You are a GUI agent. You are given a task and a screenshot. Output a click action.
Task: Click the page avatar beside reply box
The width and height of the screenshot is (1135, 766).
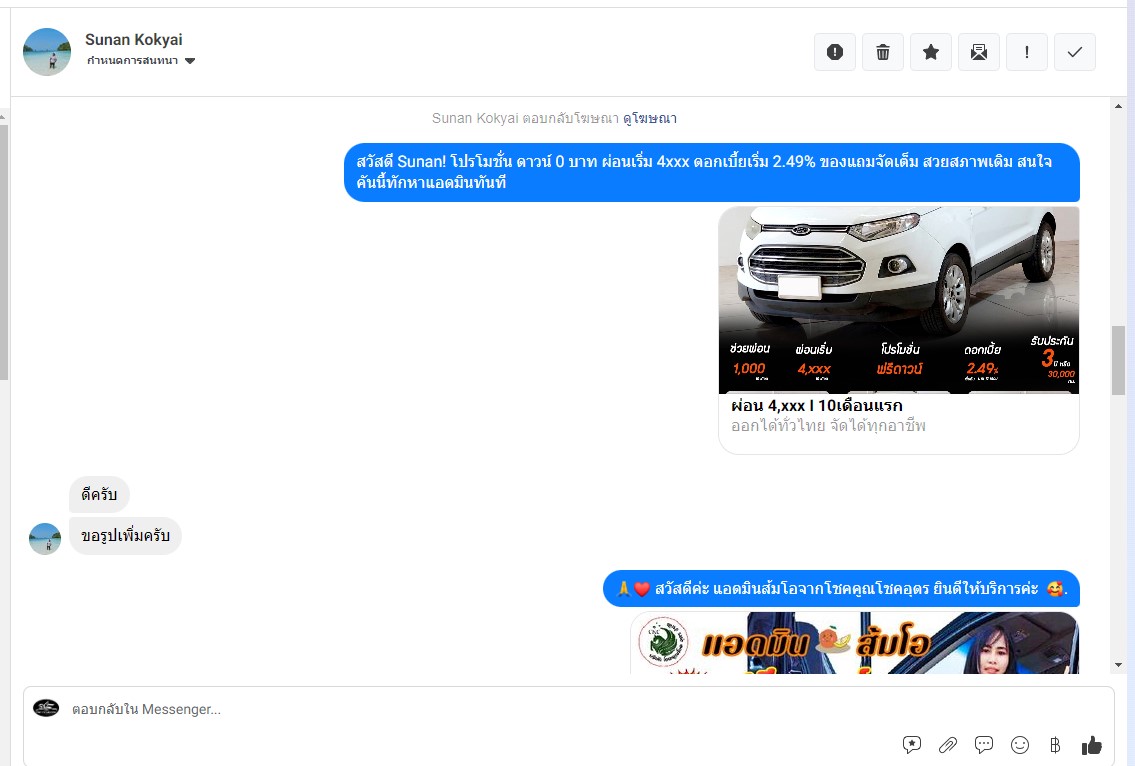(46, 708)
